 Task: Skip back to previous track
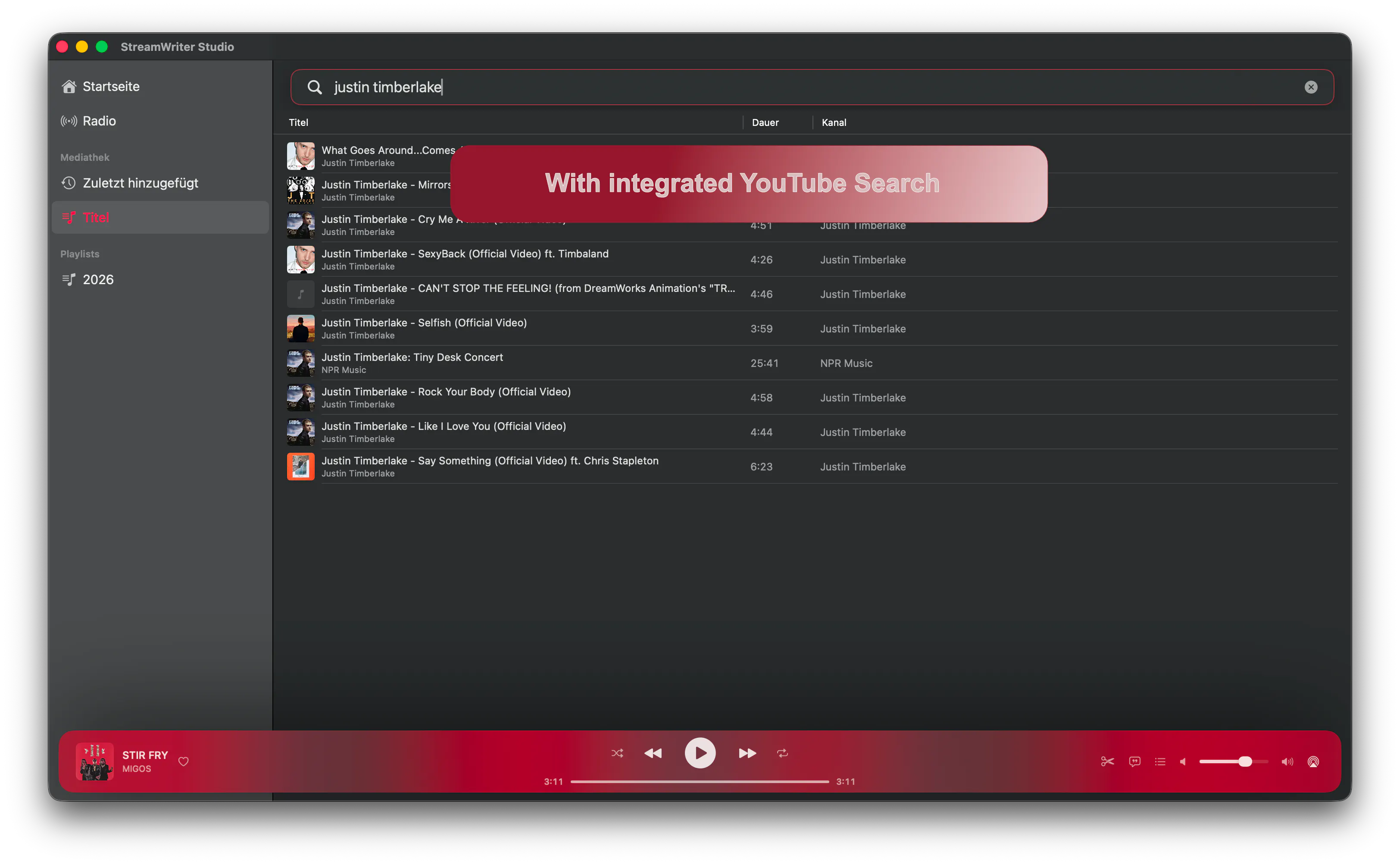tap(653, 753)
